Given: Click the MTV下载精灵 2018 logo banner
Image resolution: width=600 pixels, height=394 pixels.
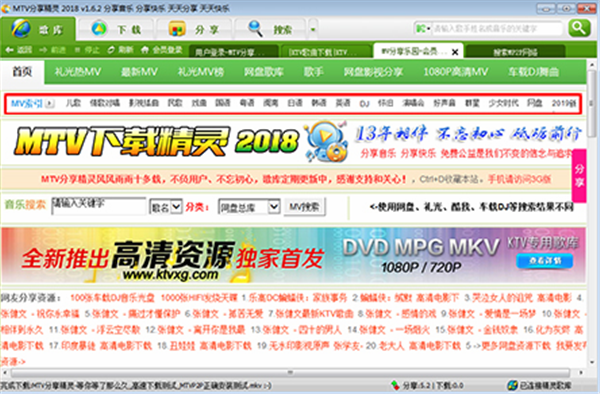Looking at the screenshot, I should coord(156,142).
